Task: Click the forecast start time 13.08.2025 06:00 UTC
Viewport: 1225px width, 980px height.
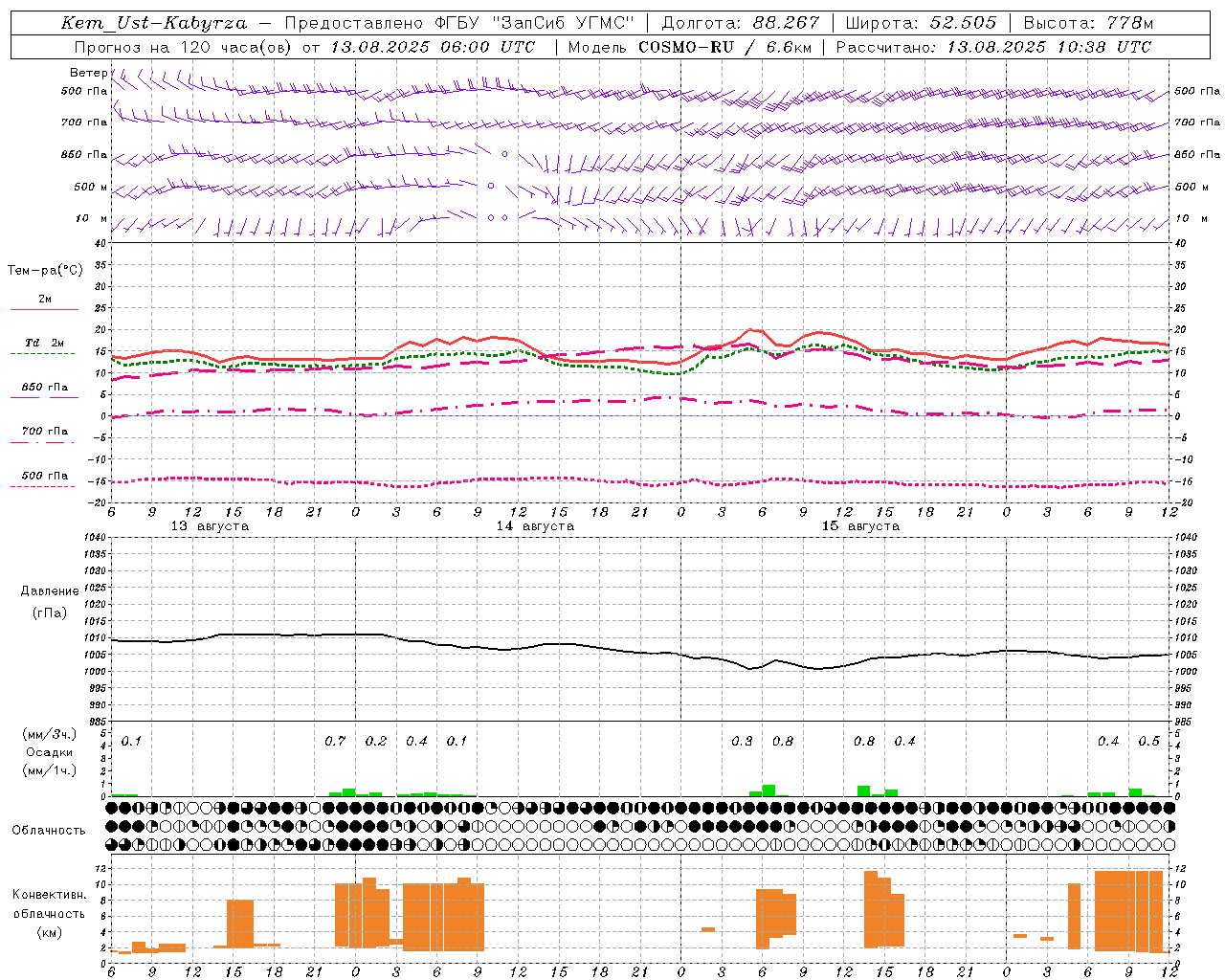Action: (x=433, y=47)
